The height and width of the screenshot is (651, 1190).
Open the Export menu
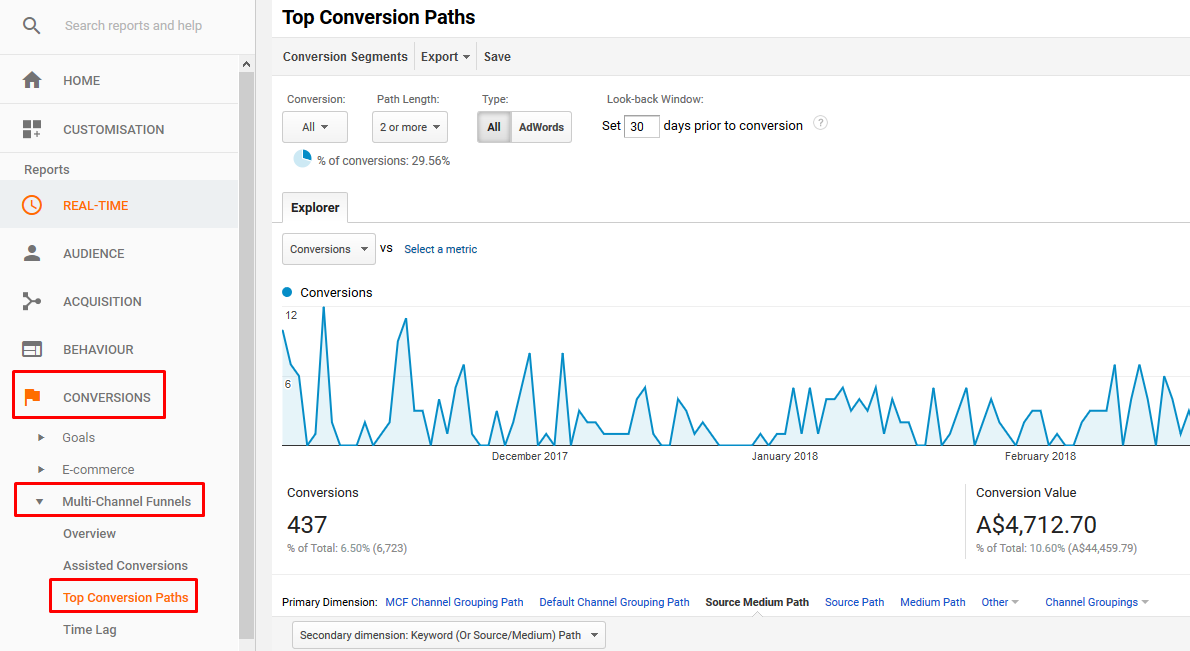pyautogui.click(x=445, y=56)
